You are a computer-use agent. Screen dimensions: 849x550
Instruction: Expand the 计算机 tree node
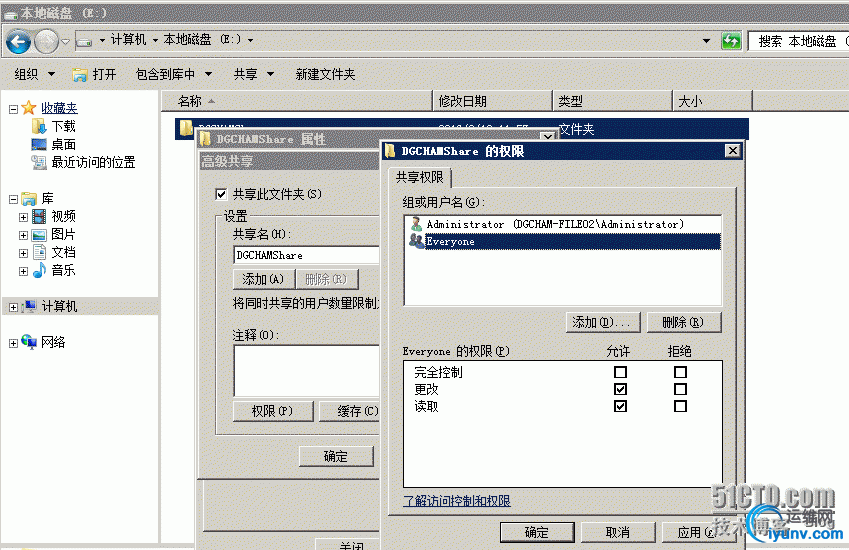click(x=14, y=307)
